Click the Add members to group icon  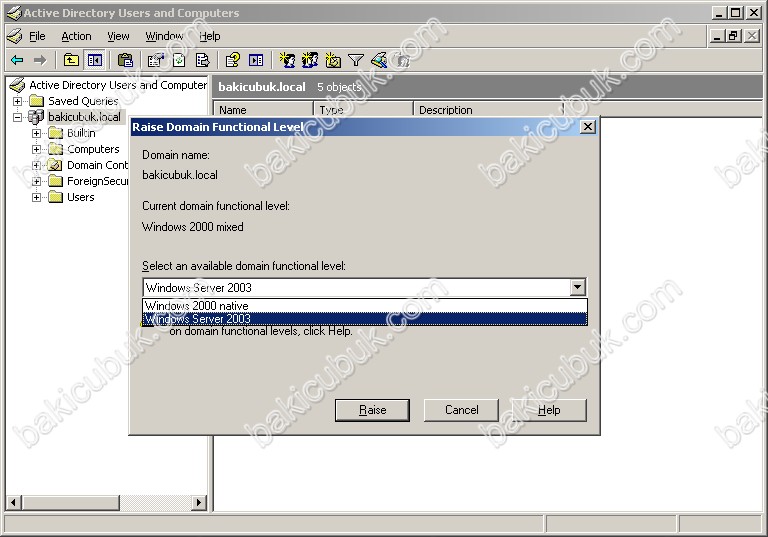[x=402, y=60]
